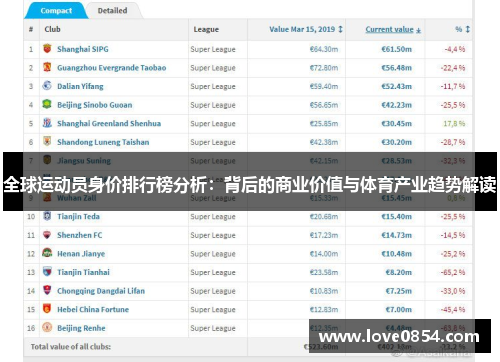Click the Beijing Sinobo Guoan crest
Viewport: 500px width, 362px height.
coord(47,104)
